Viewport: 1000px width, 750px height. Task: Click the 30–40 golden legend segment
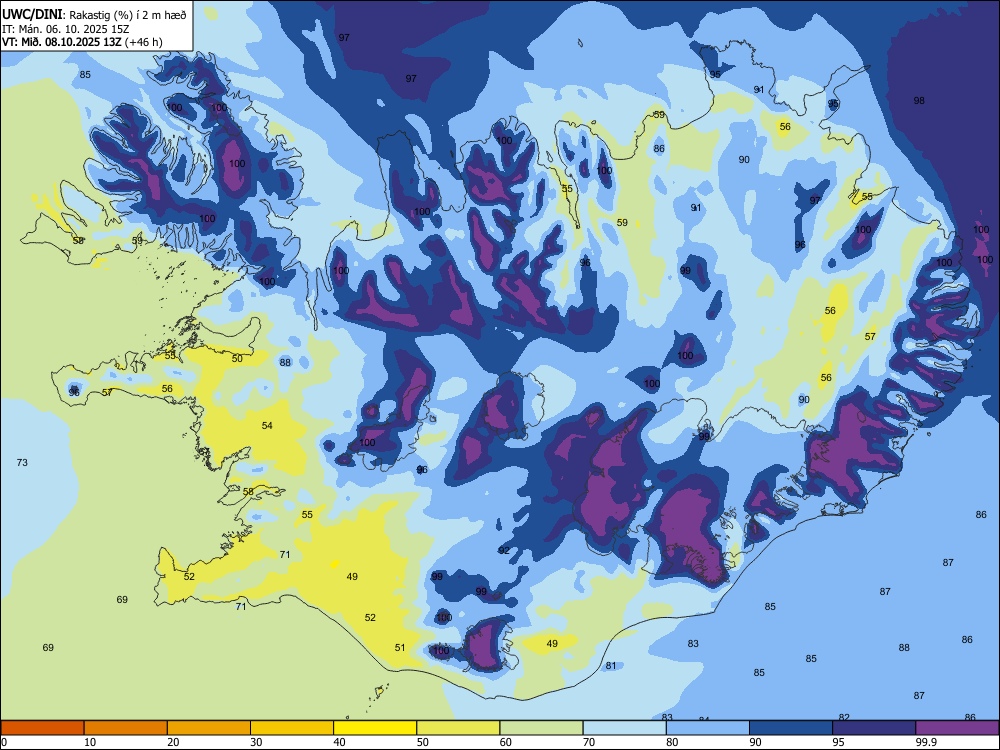[x=292, y=728]
